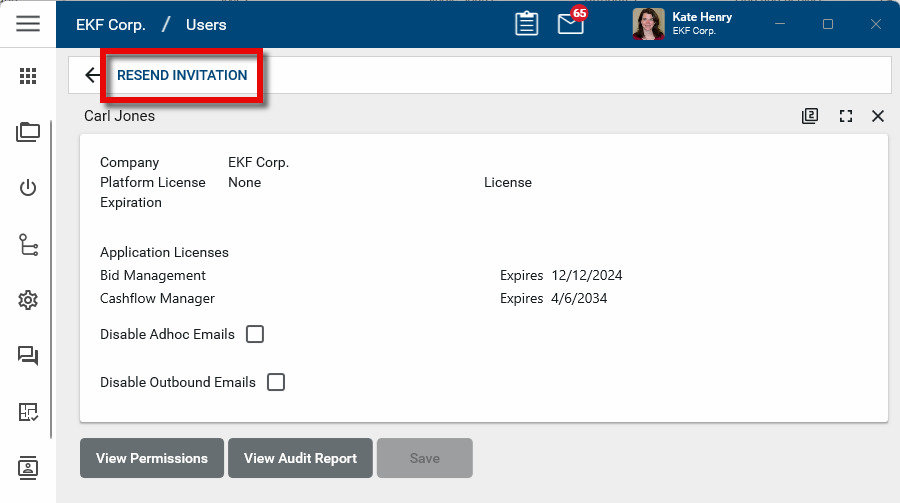Enable the Disable Adhoc Emails checkbox
The height and width of the screenshot is (503, 900).
point(255,334)
